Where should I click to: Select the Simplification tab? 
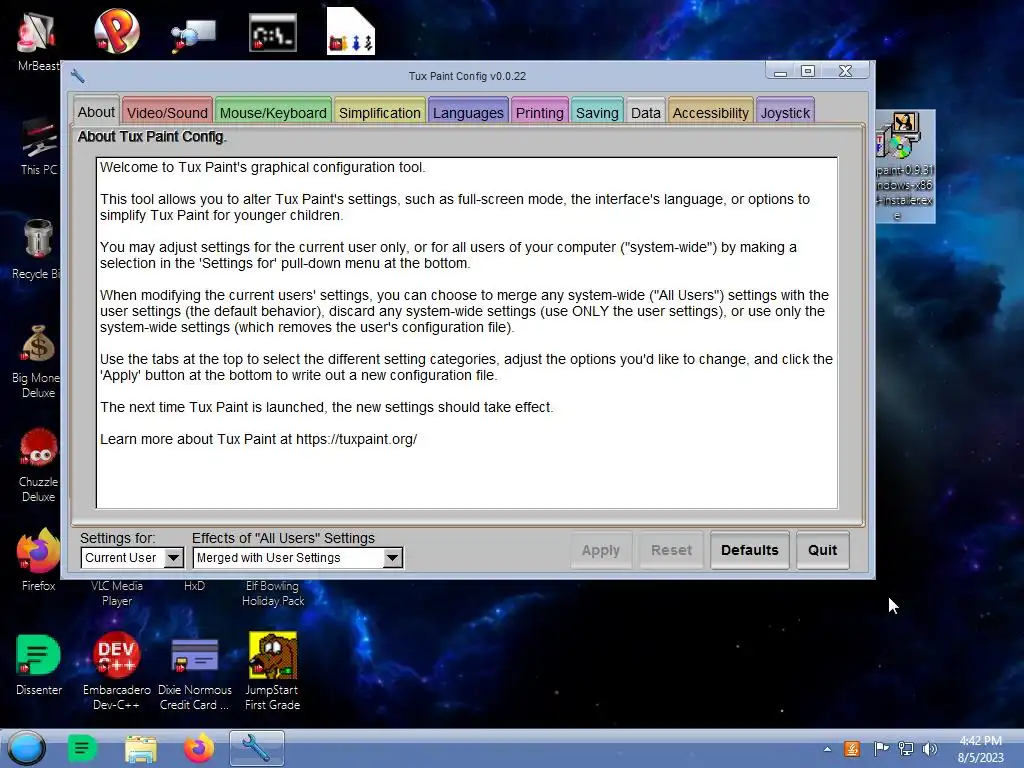pyautogui.click(x=379, y=112)
